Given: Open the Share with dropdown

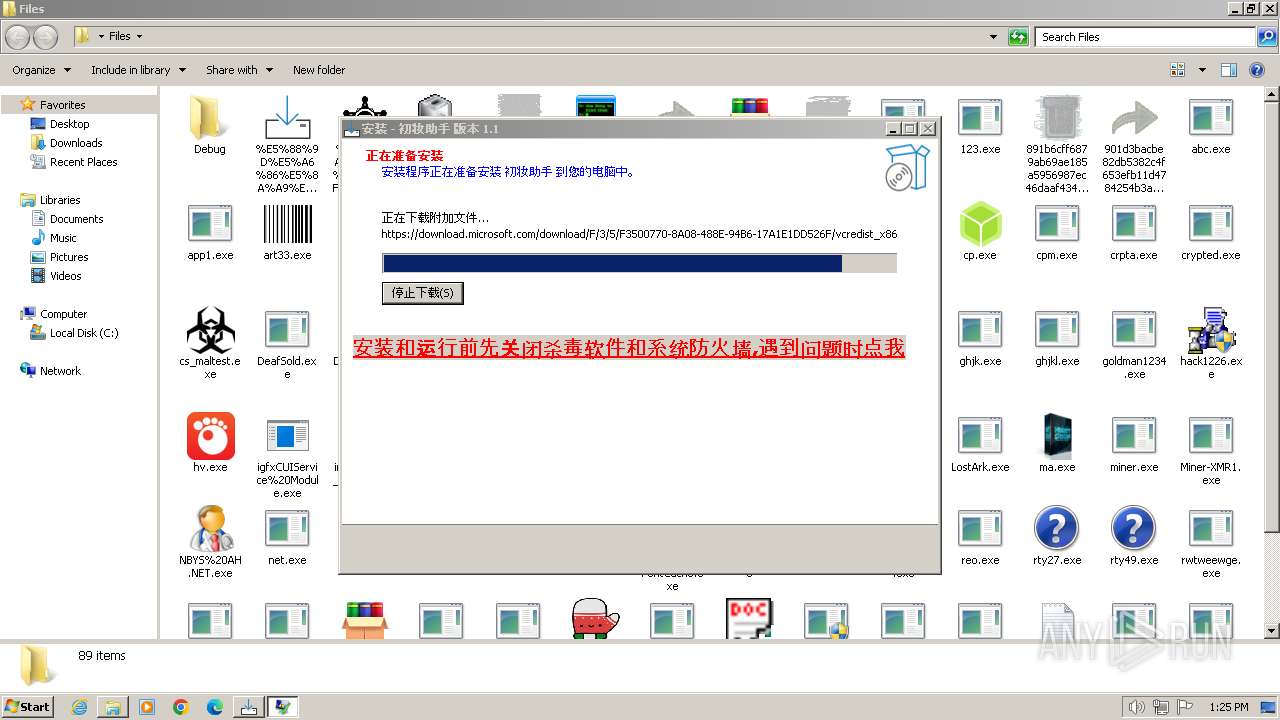Looking at the screenshot, I should (239, 70).
